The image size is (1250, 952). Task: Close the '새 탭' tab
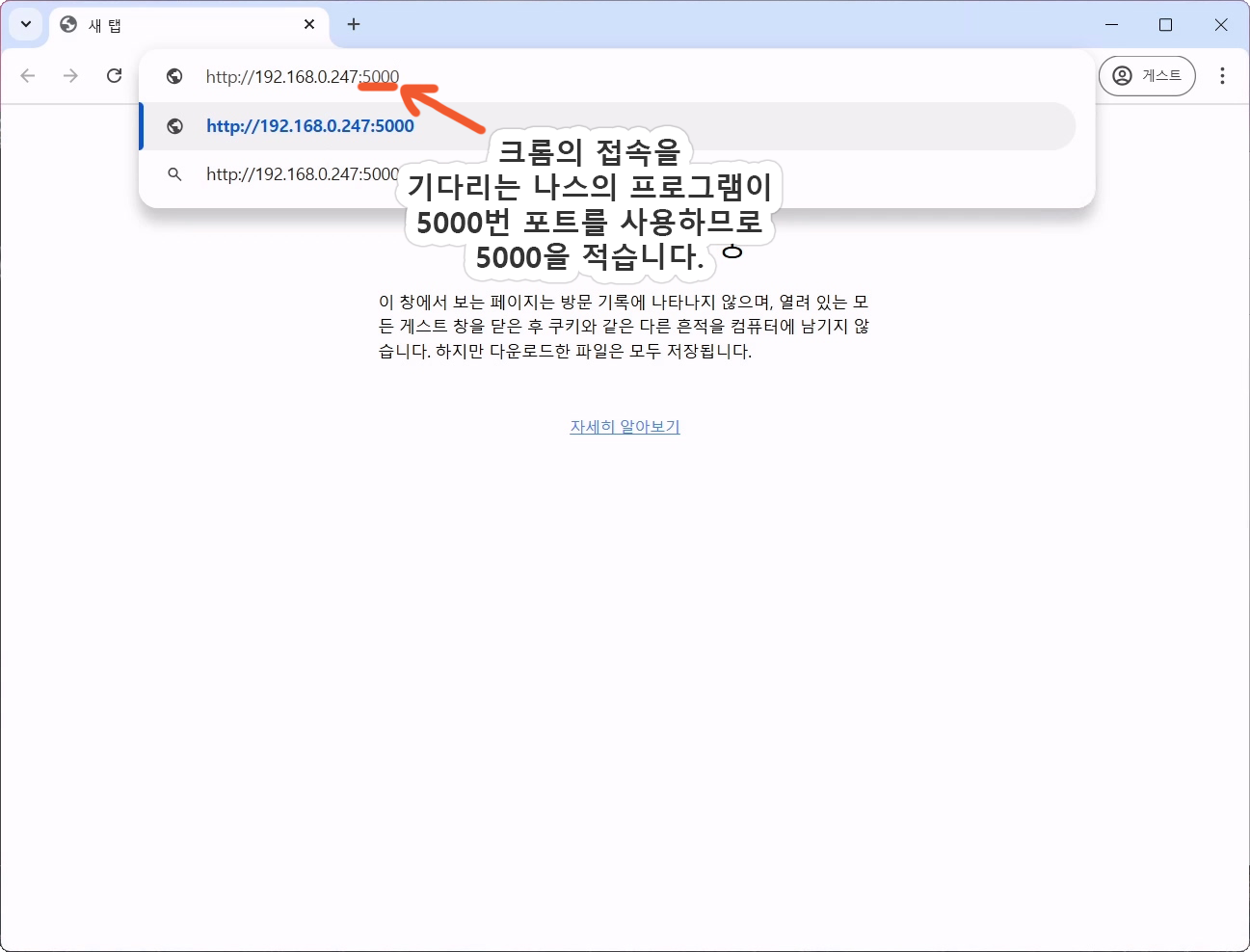(309, 24)
